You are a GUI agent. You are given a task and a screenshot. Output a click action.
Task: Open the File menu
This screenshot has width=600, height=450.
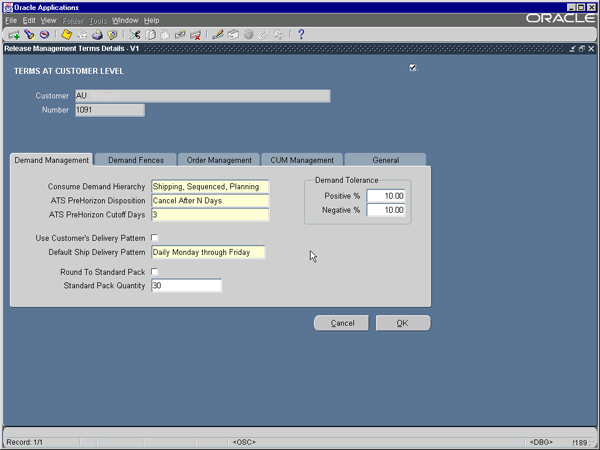(x=11, y=20)
